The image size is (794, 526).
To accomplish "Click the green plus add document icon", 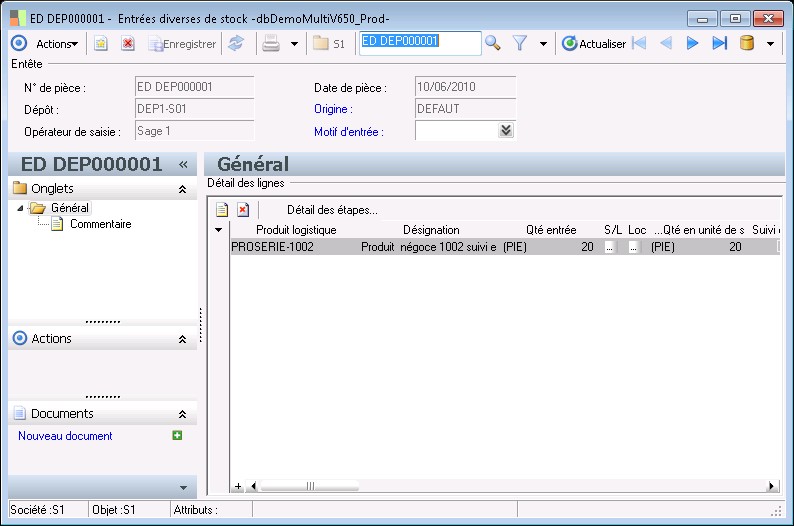I will (x=177, y=435).
